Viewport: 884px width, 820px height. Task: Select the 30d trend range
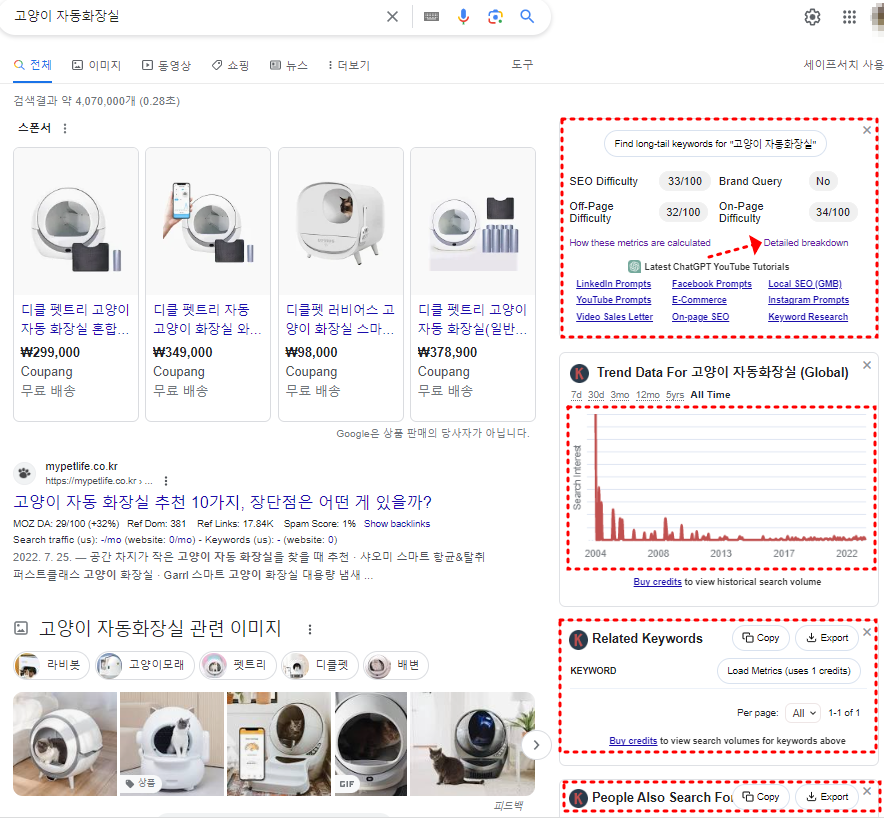point(596,395)
